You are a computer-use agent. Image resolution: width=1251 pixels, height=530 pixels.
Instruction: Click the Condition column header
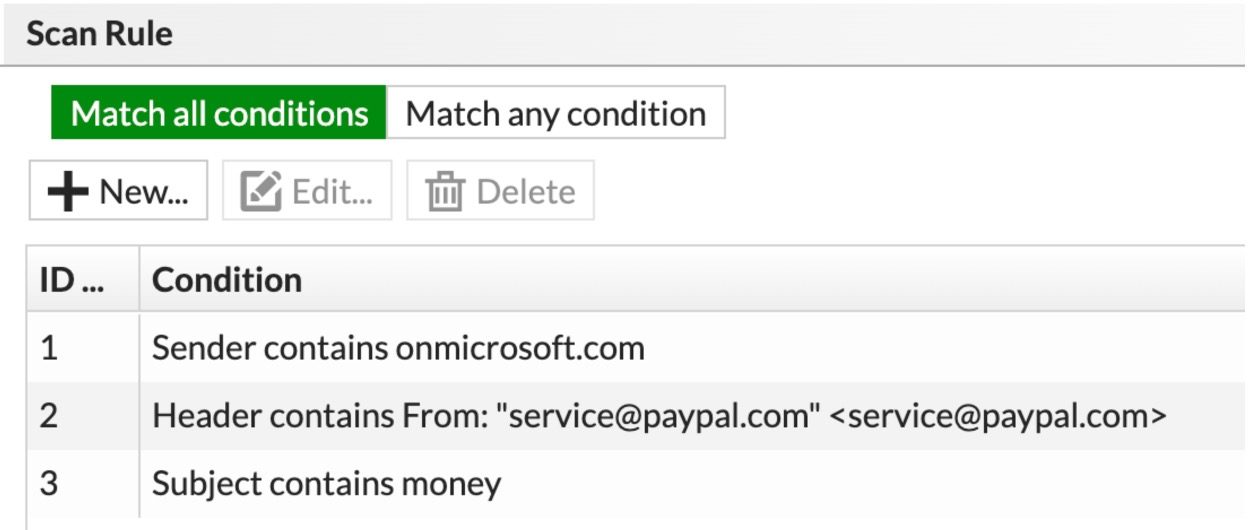pos(227,280)
